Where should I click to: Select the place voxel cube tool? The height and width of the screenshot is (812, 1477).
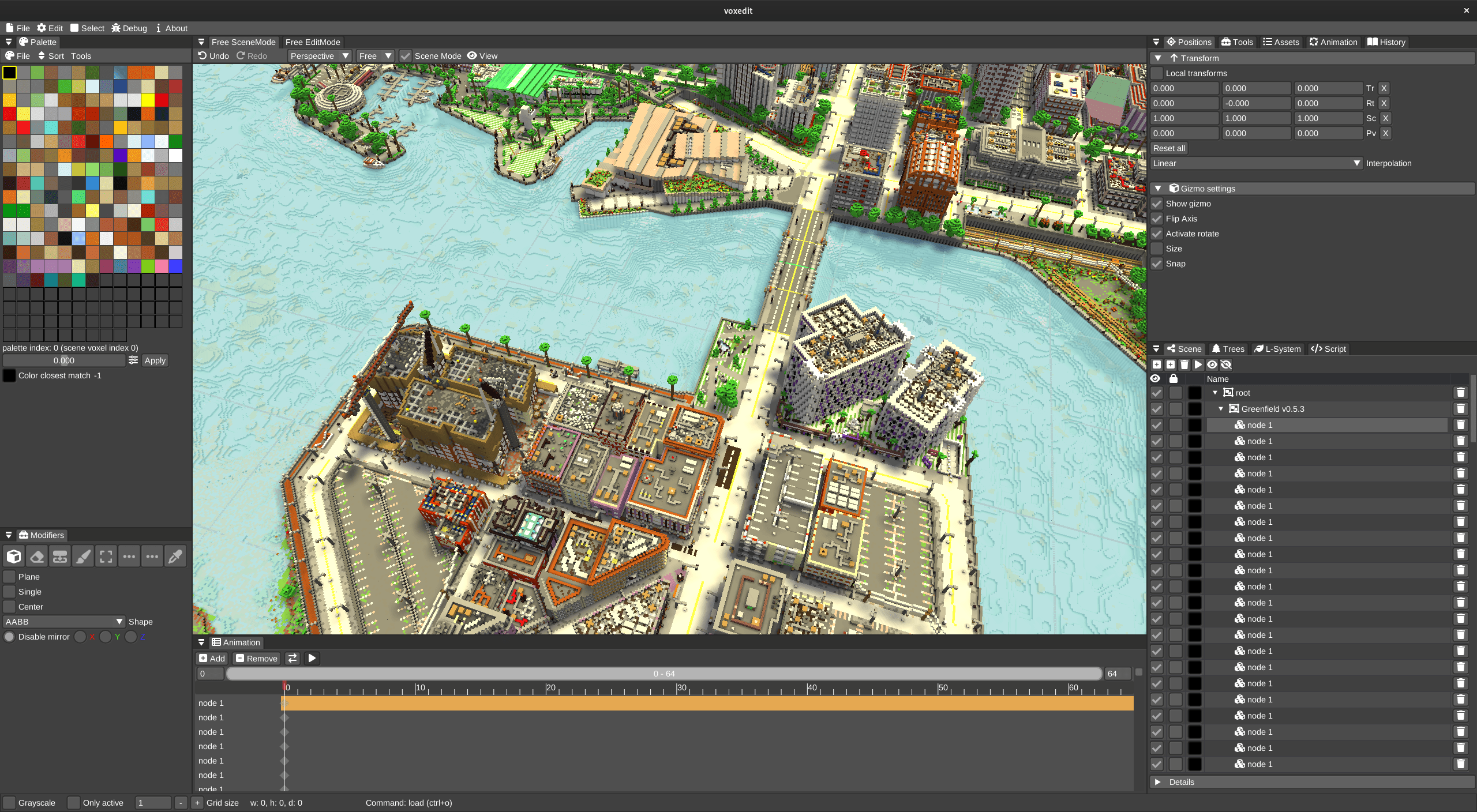(14, 557)
